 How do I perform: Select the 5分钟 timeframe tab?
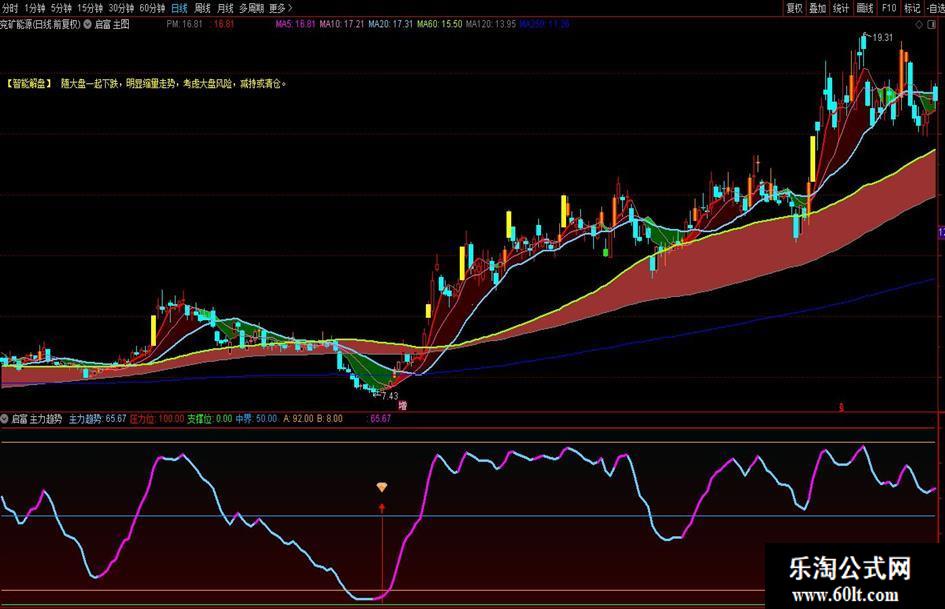tap(61, 8)
